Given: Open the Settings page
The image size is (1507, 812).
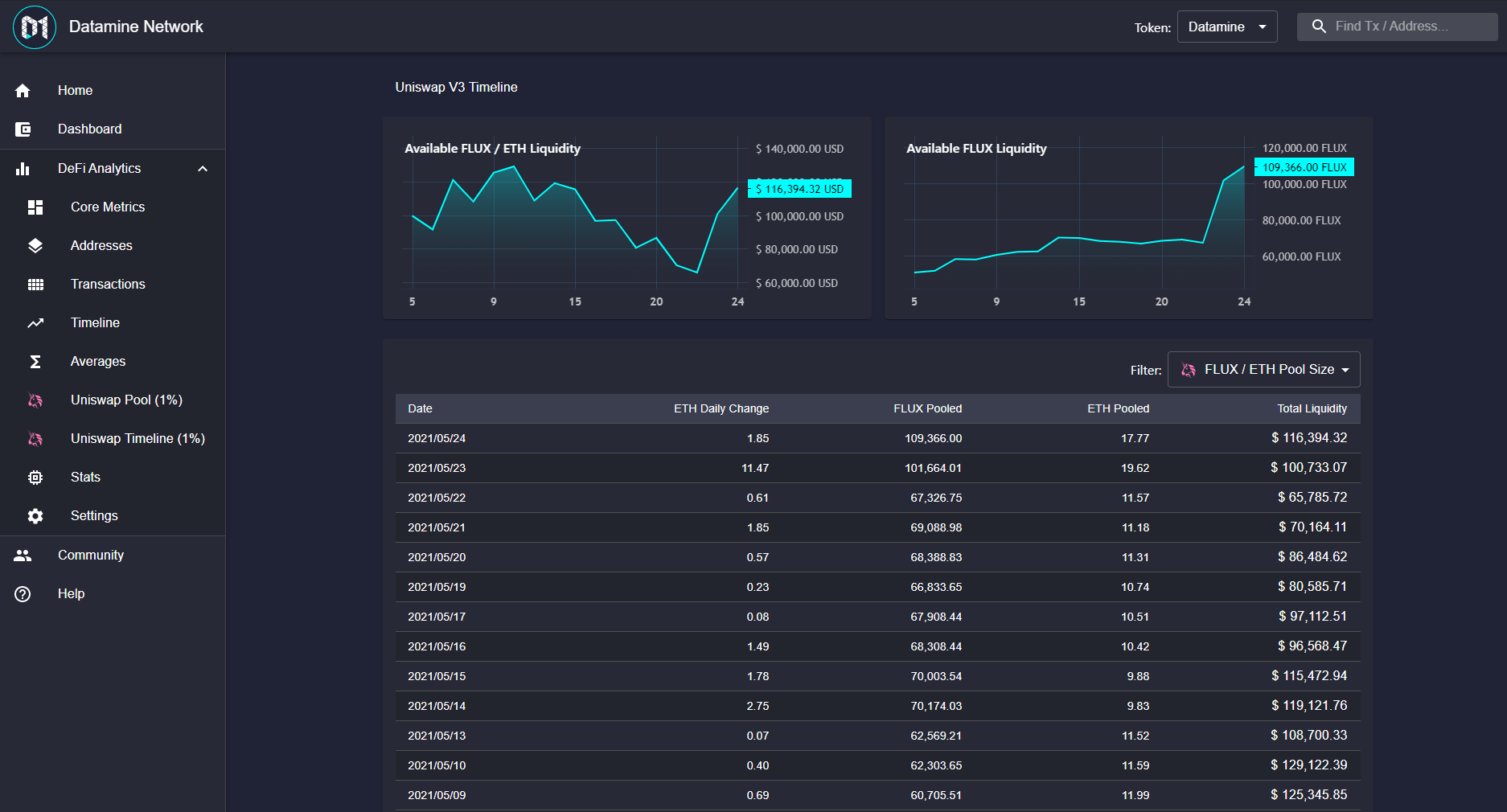Looking at the screenshot, I should click(x=113, y=516).
